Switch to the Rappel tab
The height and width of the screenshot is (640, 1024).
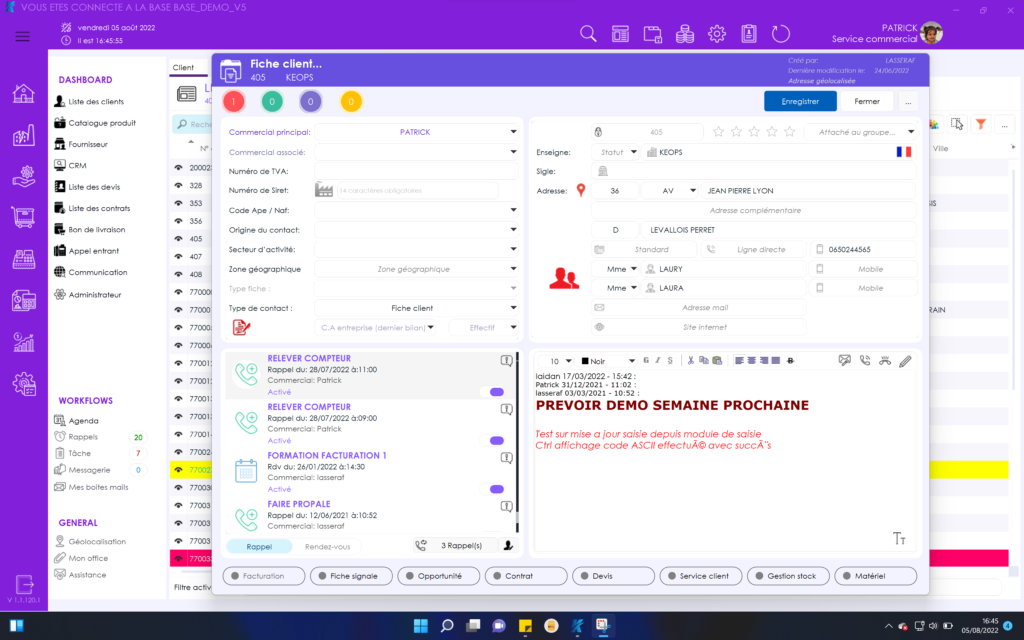coord(259,547)
